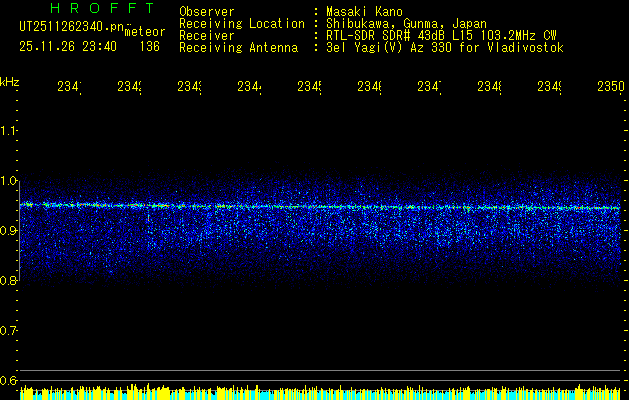Click 3el Yagi antenna description
The height and width of the screenshot is (400, 629).
(445, 48)
